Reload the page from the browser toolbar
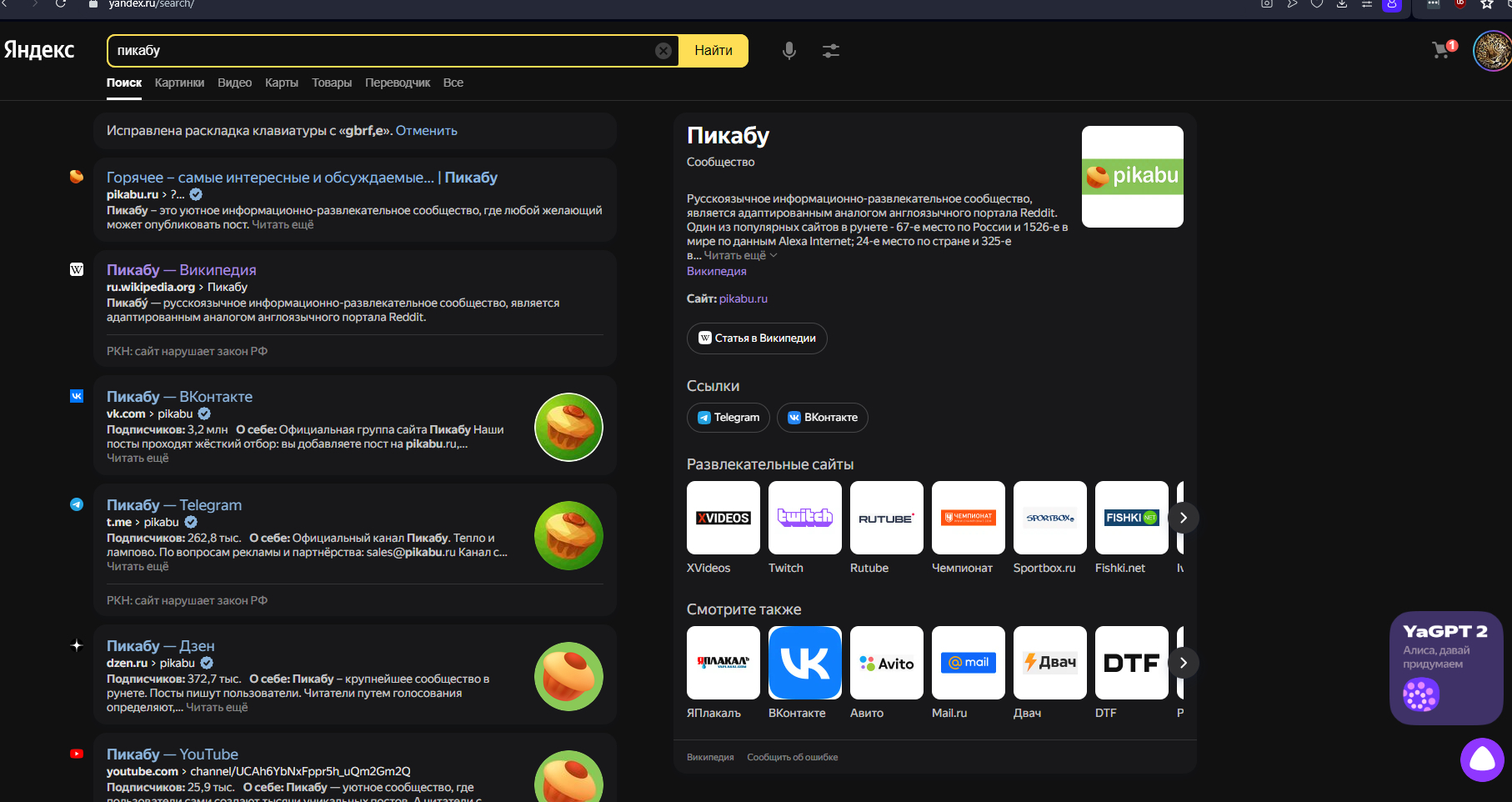1512x802 pixels. click(61, 4)
